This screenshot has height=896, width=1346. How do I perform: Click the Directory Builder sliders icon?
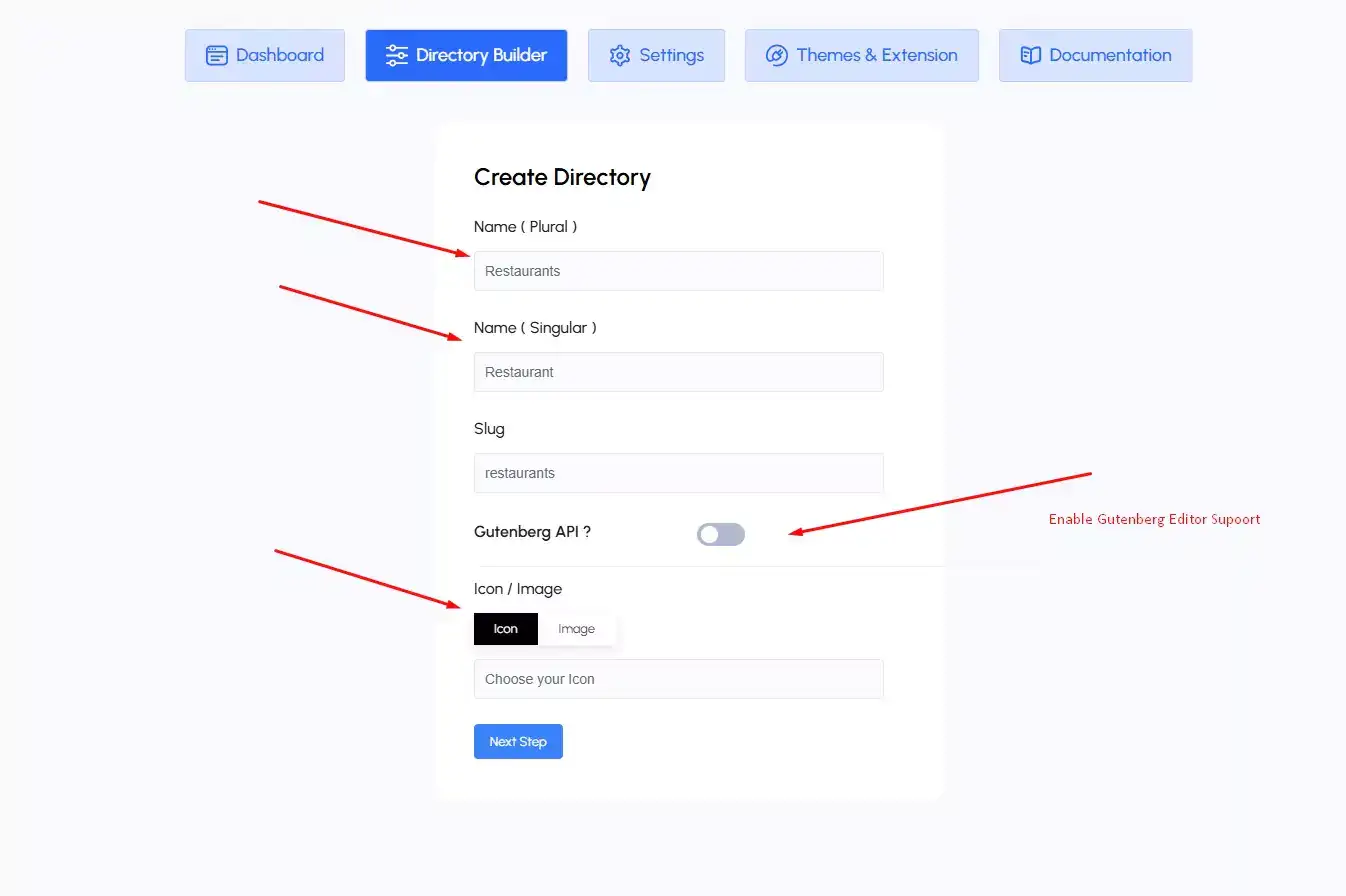[397, 55]
